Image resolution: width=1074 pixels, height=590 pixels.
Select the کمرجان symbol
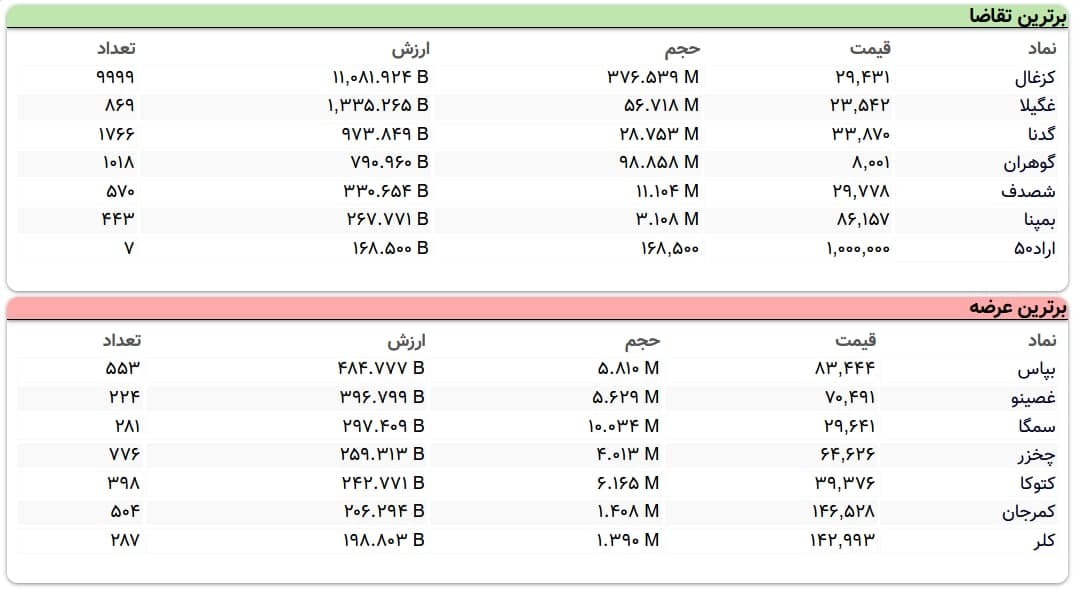pos(1028,512)
